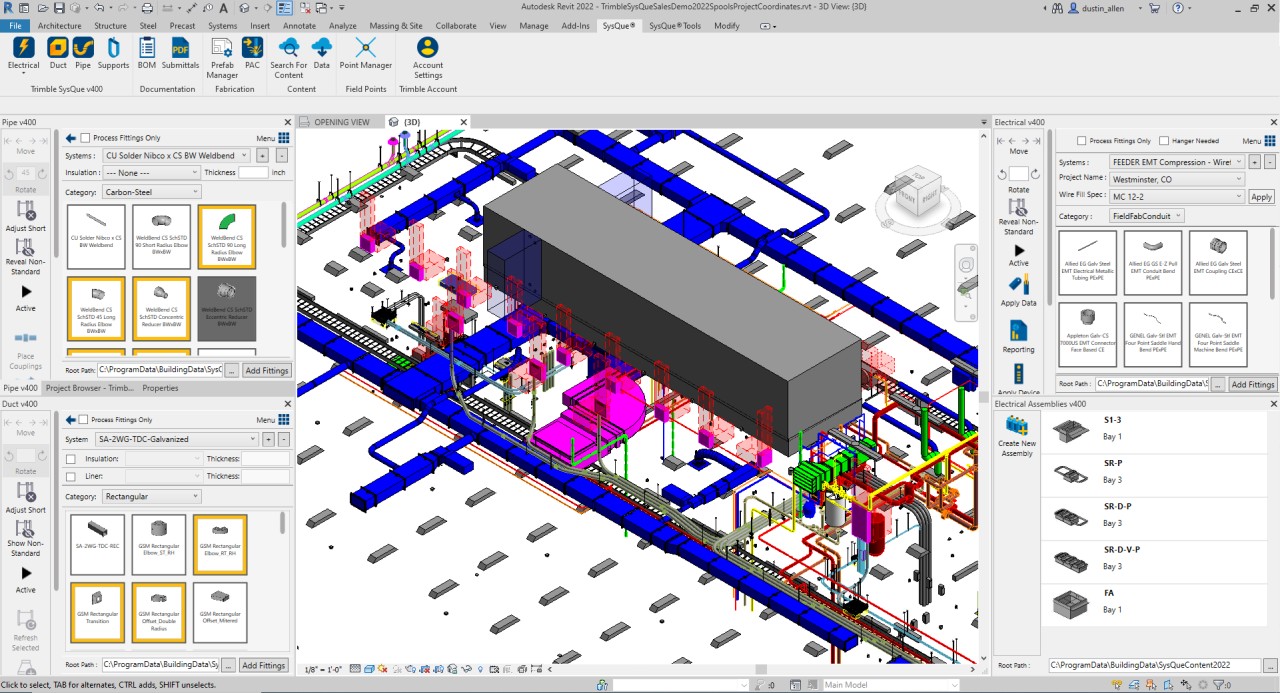Screen dimensions: 1280x693
Task: Open the BOM documentation tool
Action: click(x=147, y=48)
